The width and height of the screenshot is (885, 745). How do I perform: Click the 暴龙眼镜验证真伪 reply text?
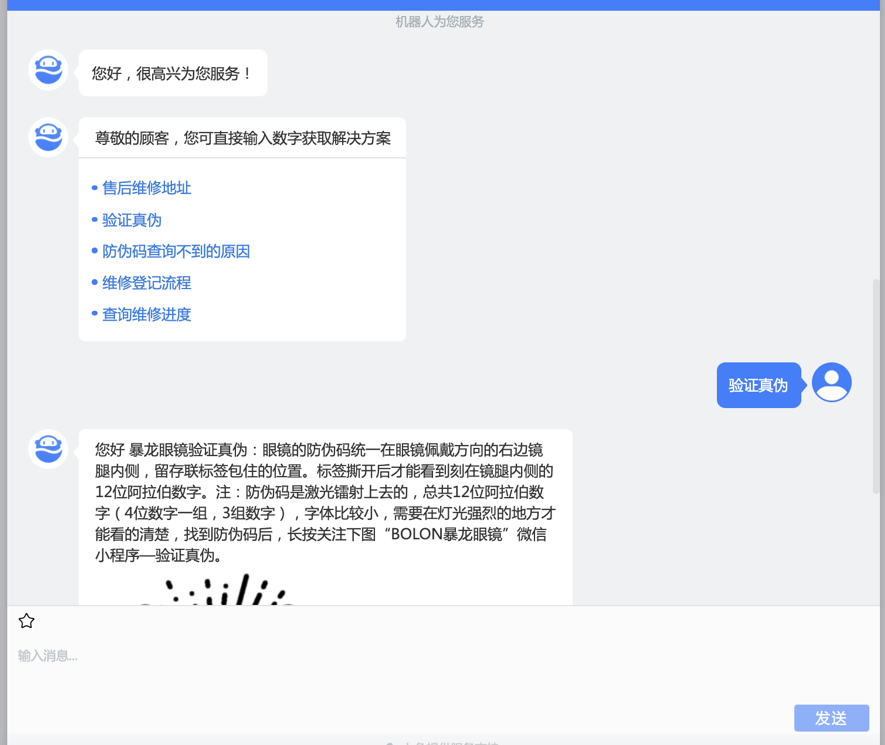[x=324, y=502]
